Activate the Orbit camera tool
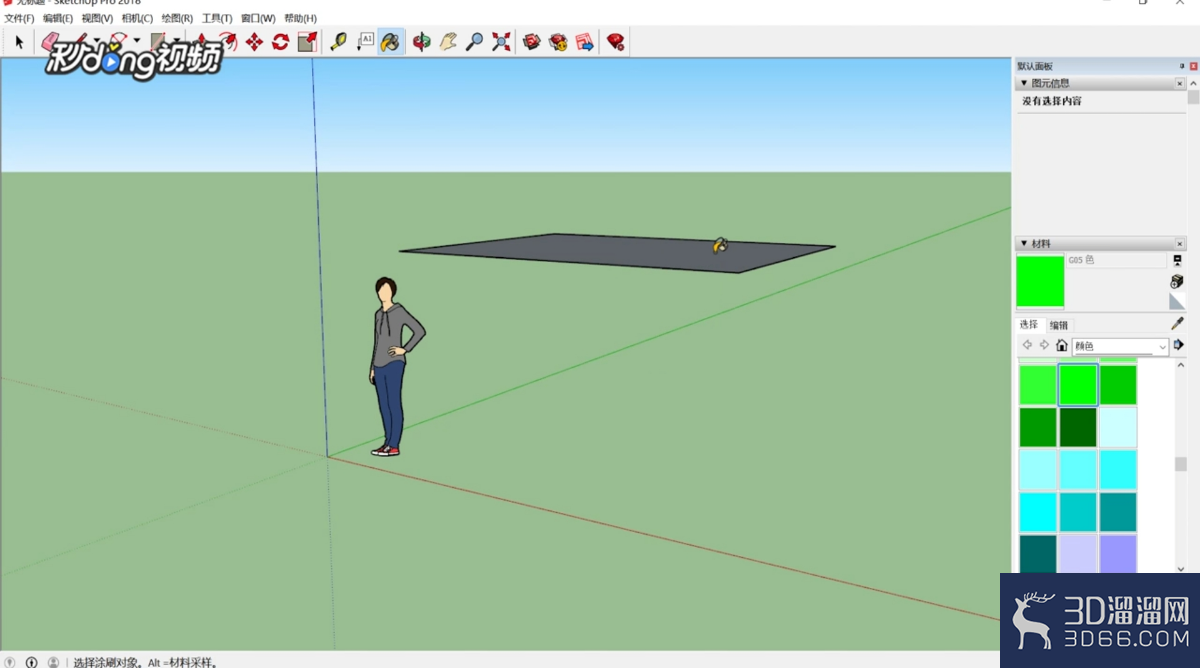 (x=422, y=41)
